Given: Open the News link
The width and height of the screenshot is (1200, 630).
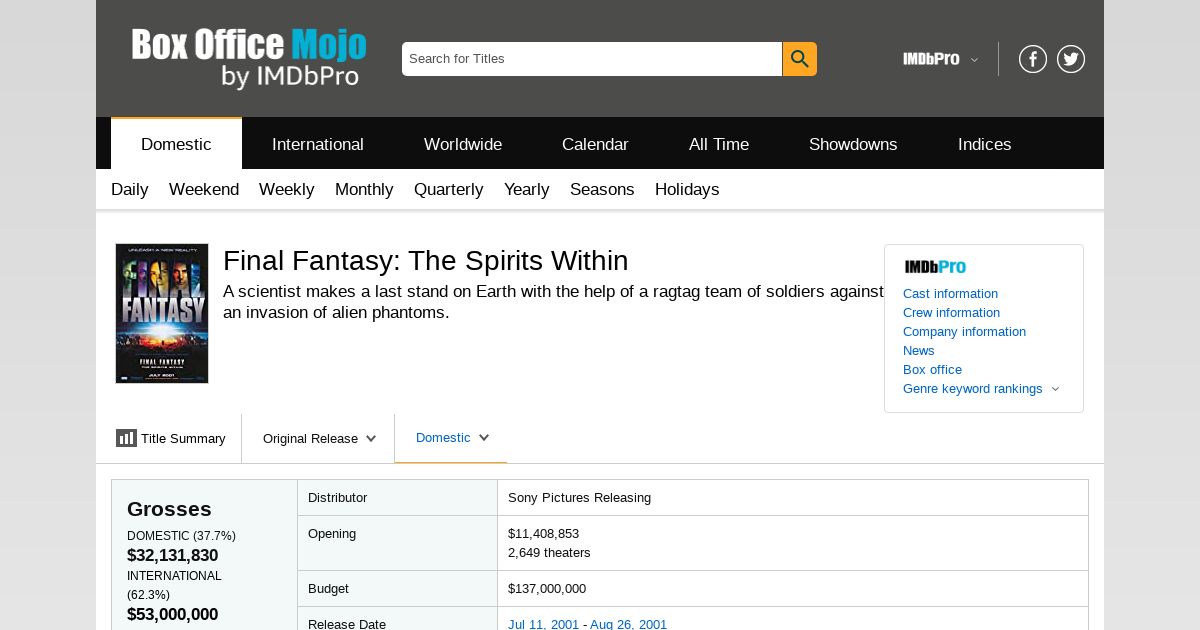Looking at the screenshot, I should 918,350.
